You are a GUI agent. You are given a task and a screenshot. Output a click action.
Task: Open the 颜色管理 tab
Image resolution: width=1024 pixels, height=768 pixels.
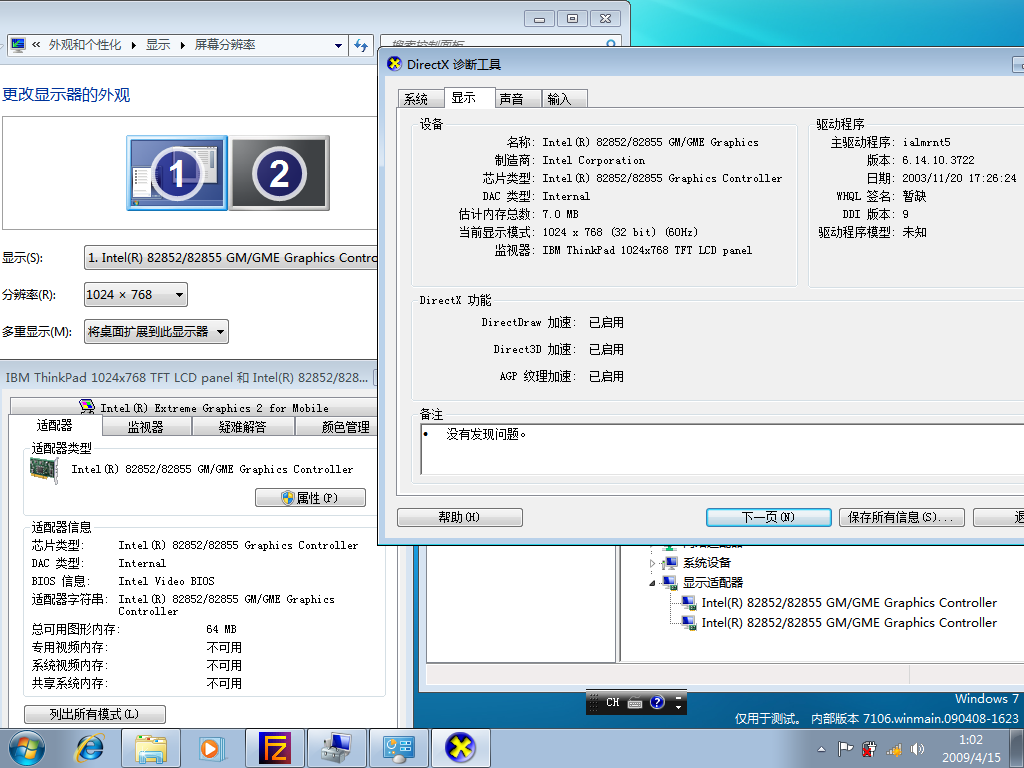coord(337,427)
